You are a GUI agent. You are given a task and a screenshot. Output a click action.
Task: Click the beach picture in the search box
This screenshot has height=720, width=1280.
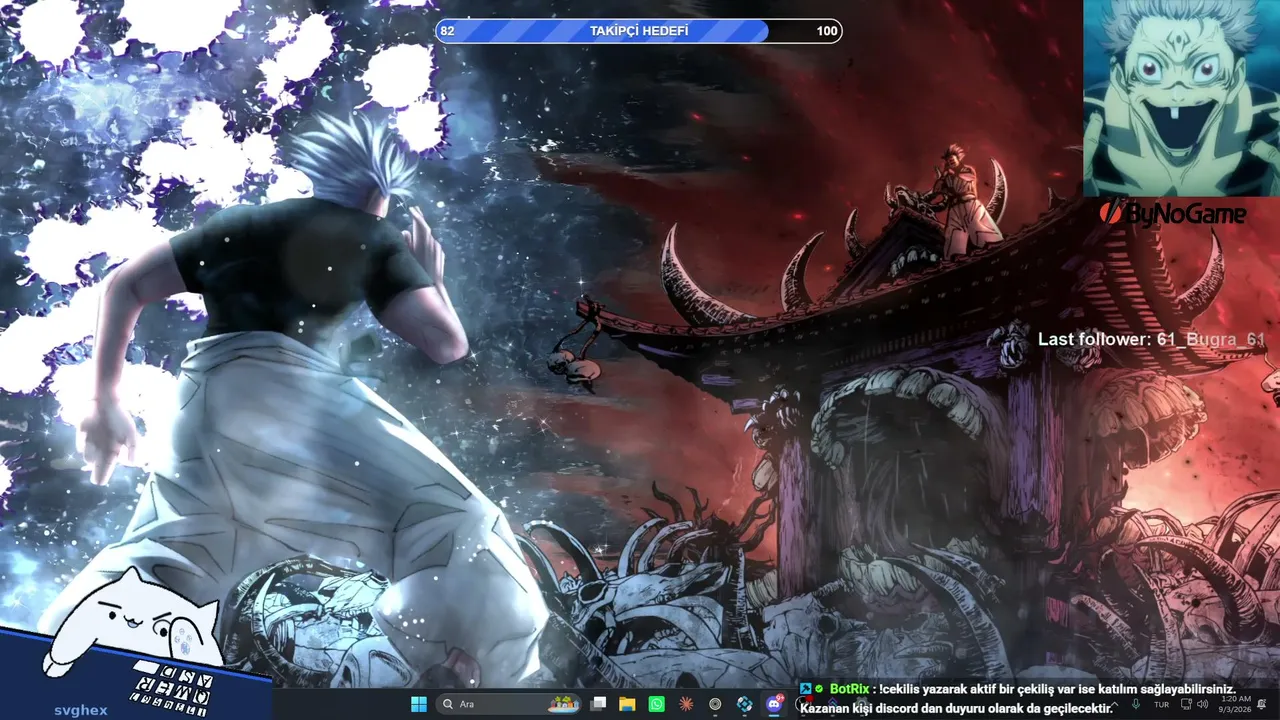(562, 704)
